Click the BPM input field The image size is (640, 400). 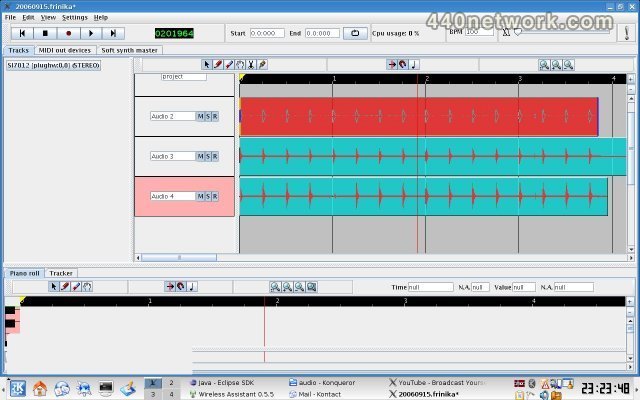[480, 31]
